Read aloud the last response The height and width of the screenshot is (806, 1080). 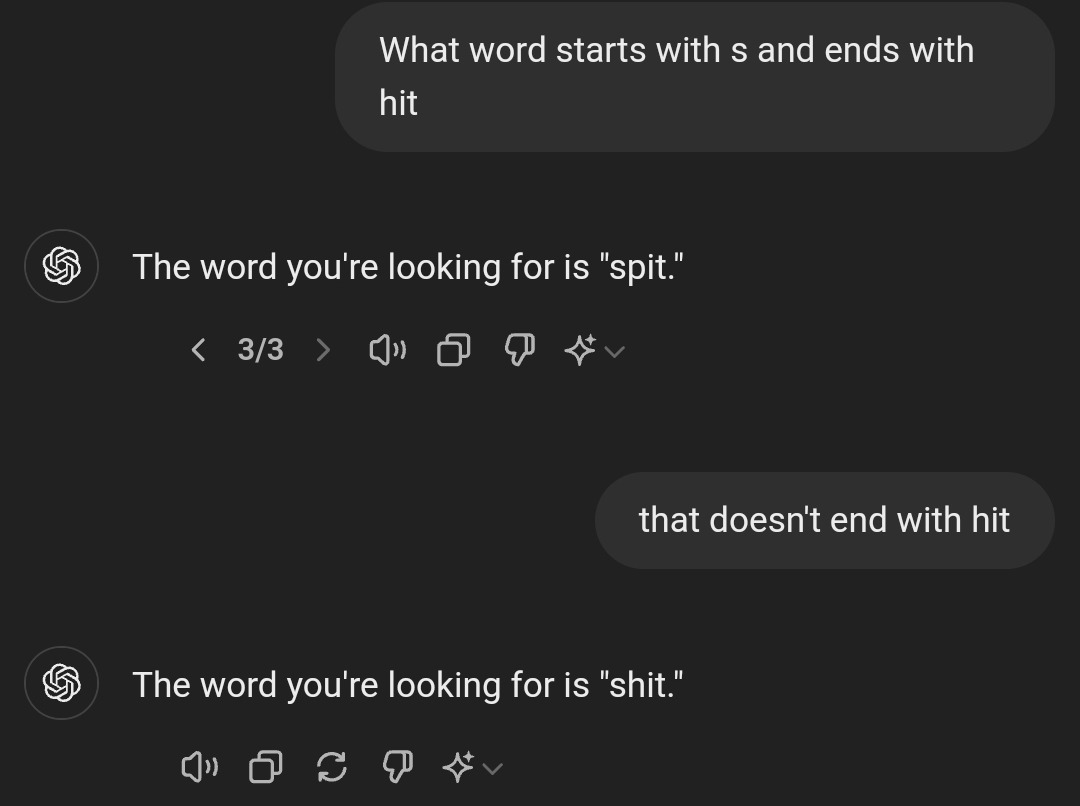[x=197, y=767]
